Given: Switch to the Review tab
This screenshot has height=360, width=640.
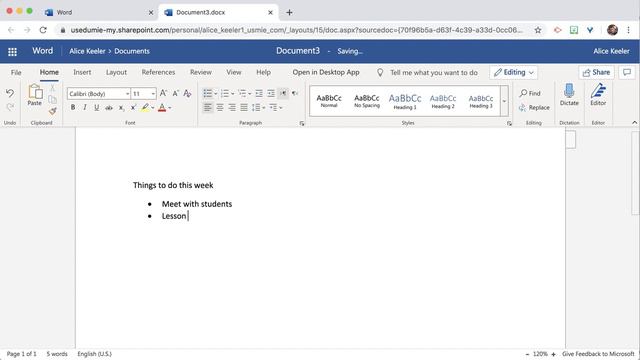Looking at the screenshot, I should pos(201,72).
